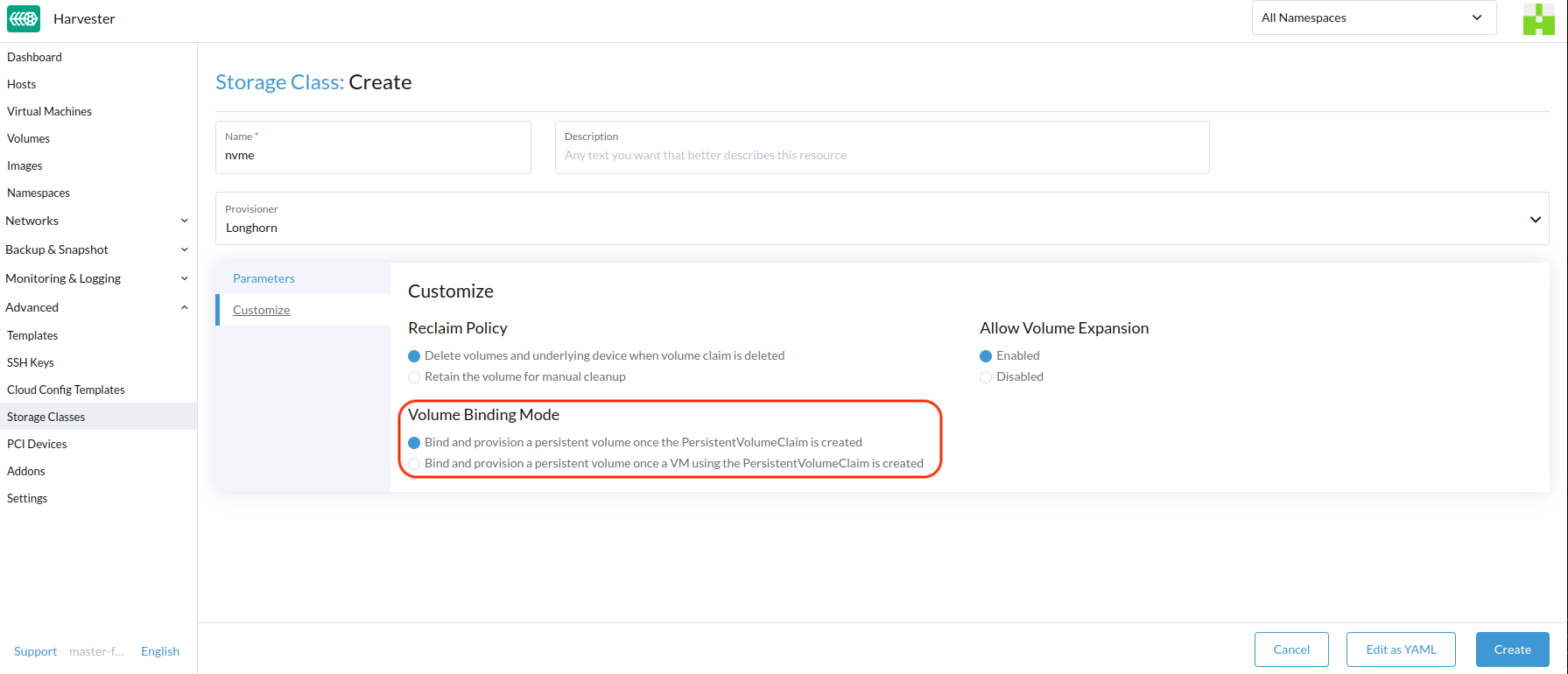Viewport: 1568px width, 674px height.
Task: Click the Harvester logo icon
Action: coord(24,18)
